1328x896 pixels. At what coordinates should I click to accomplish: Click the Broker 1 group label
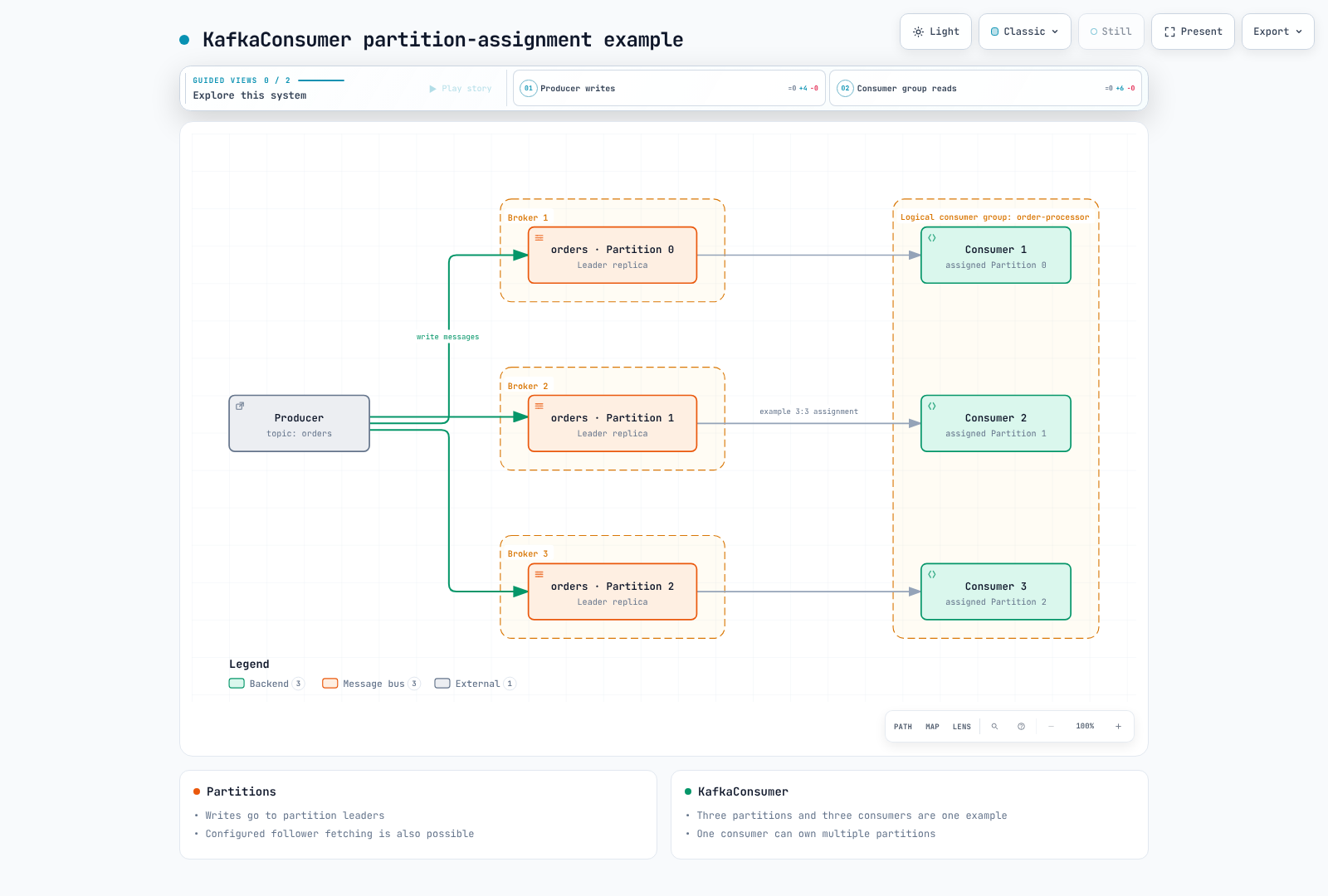528,218
